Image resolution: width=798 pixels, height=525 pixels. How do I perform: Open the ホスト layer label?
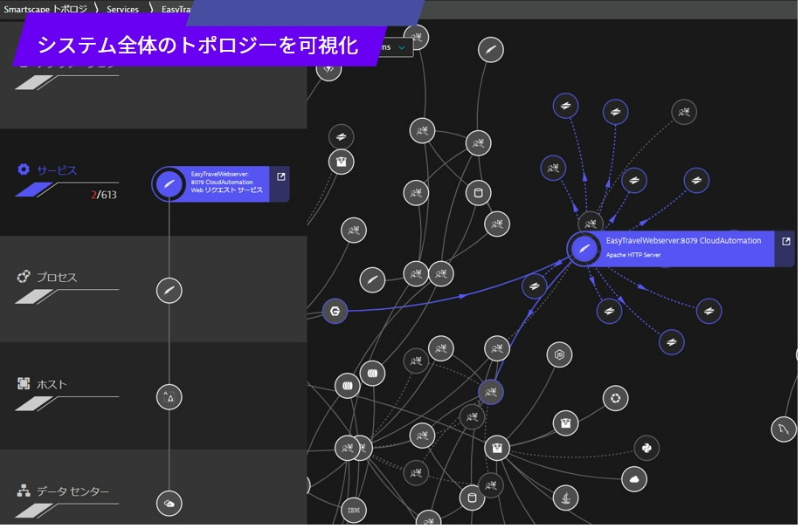coord(52,384)
